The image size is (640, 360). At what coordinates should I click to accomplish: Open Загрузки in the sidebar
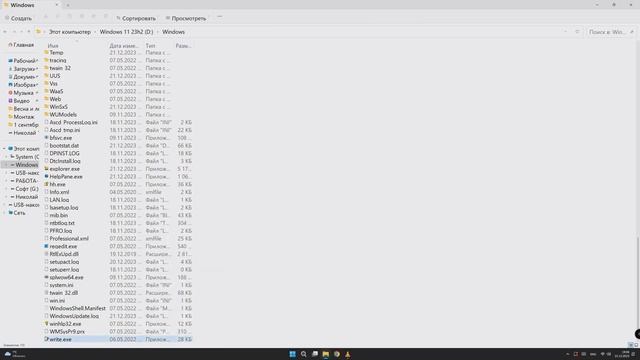[23, 69]
